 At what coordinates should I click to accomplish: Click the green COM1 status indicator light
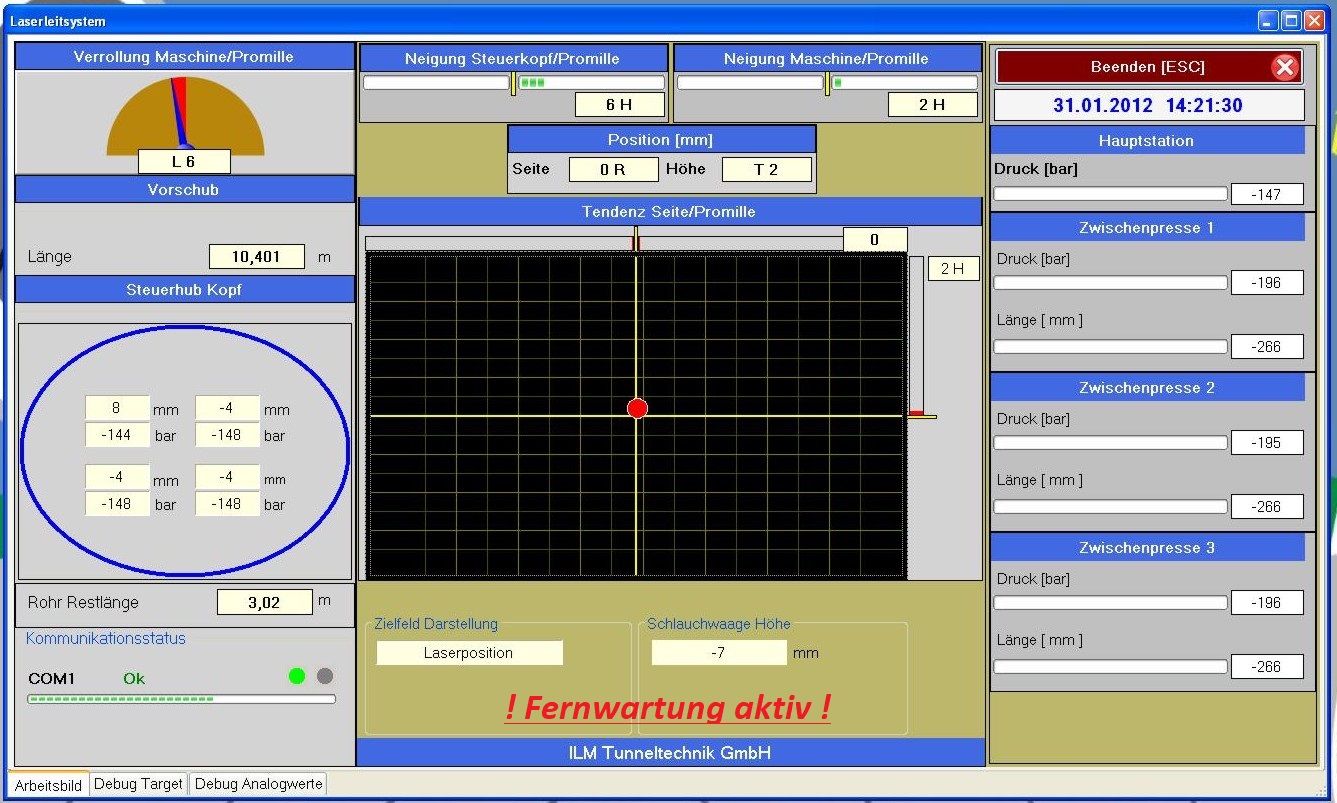296,676
